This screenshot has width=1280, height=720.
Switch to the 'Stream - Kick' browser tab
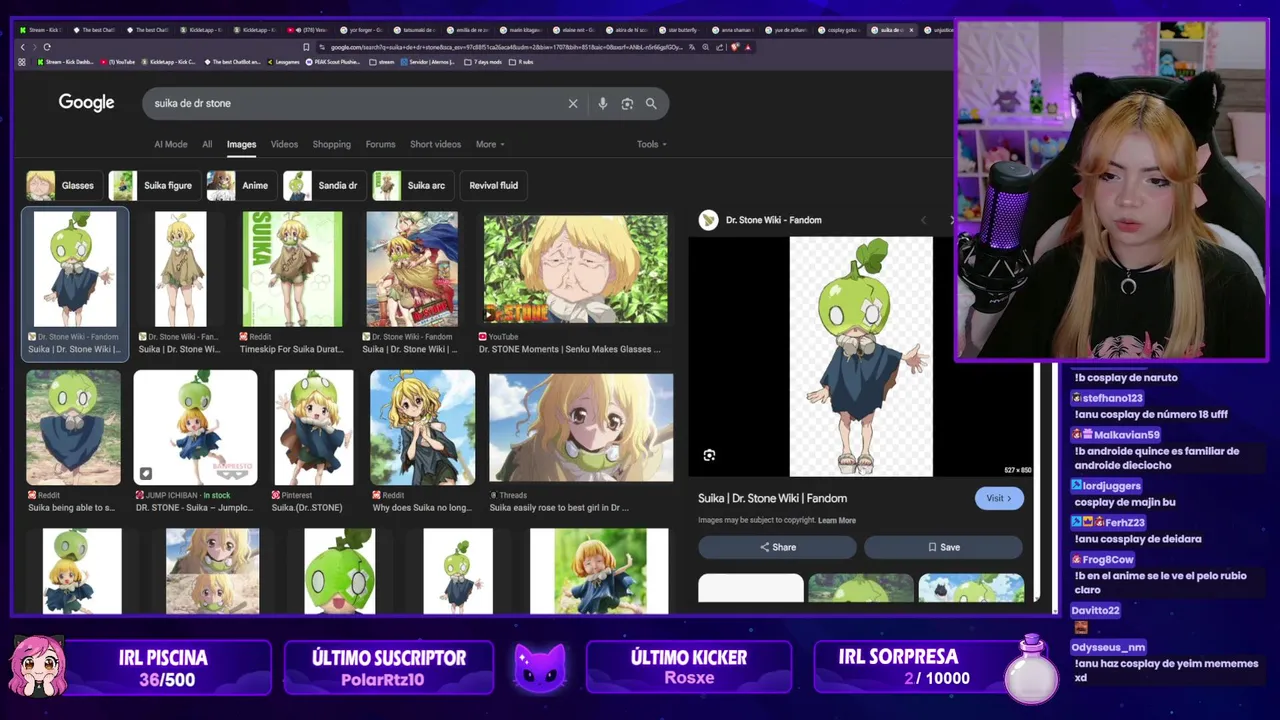[x=44, y=30]
